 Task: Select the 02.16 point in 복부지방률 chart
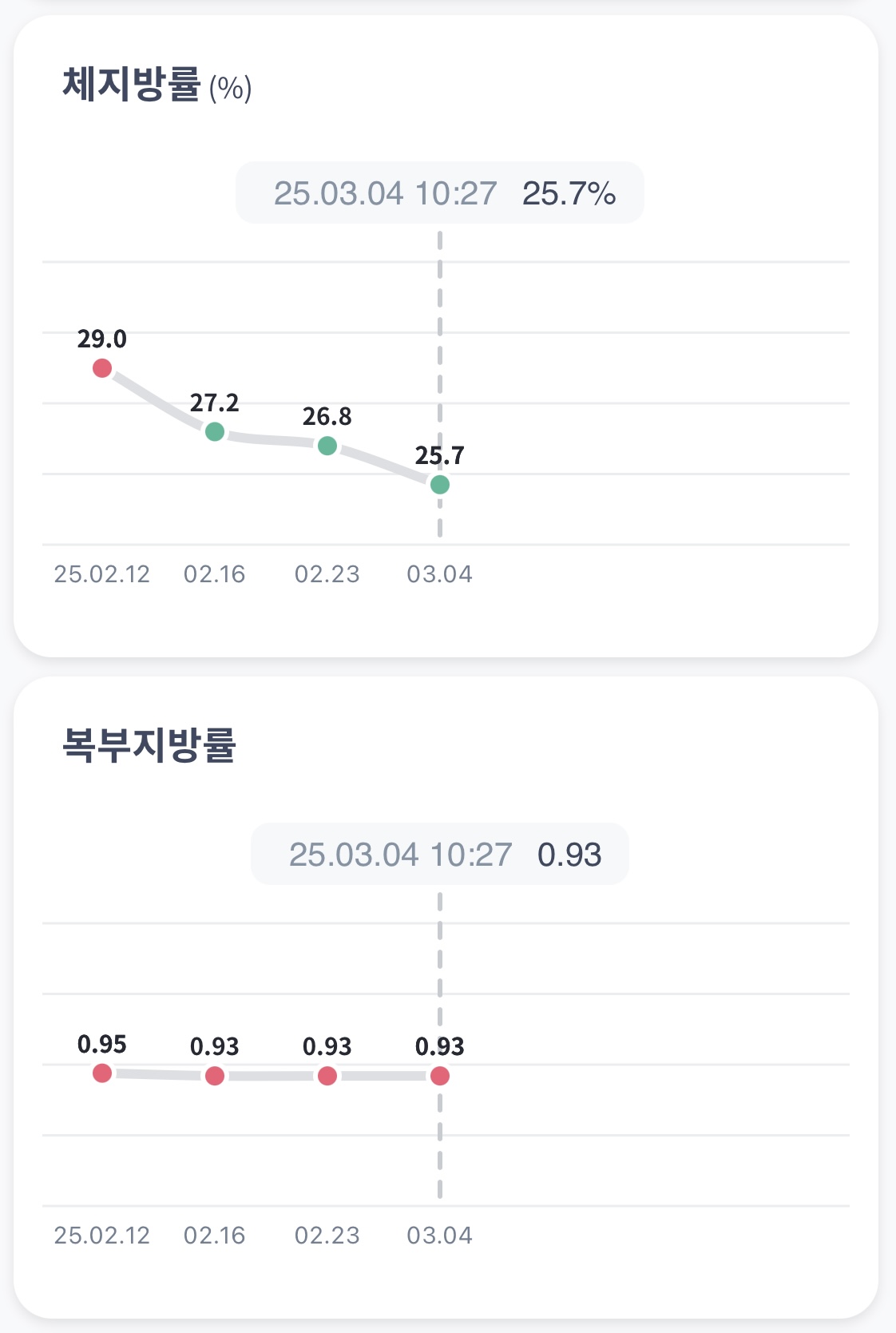click(215, 1076)
